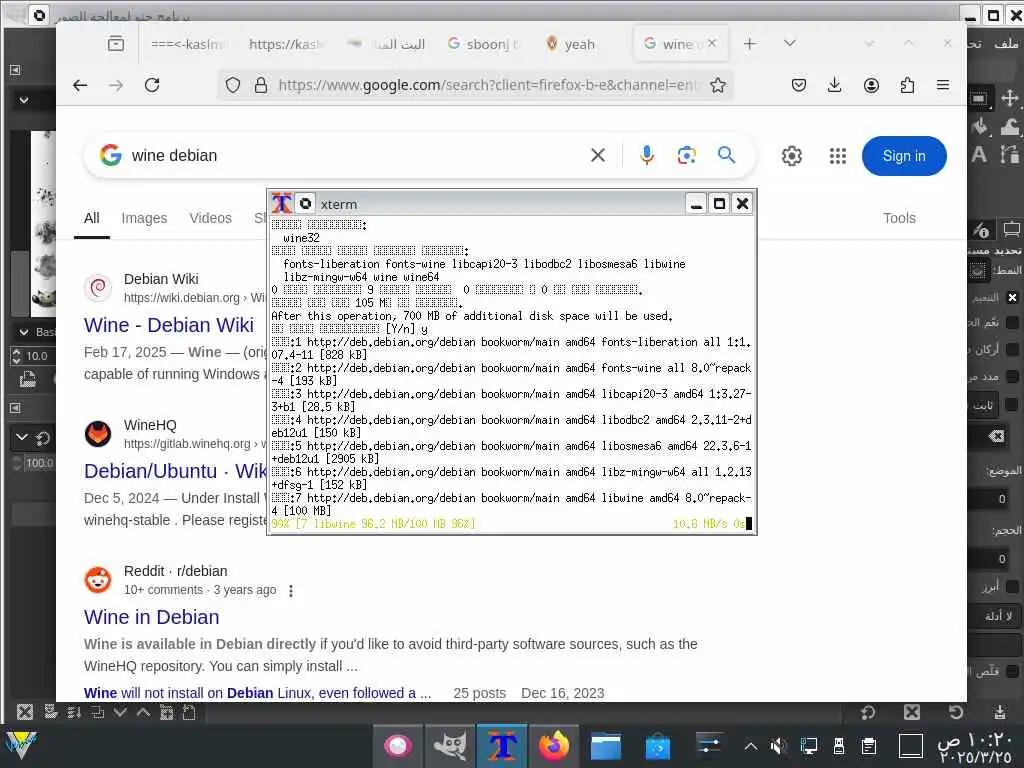Clear the Google search query
Image resolution: width=1024 pixels, height=768 pixels.
click(598, 155)
